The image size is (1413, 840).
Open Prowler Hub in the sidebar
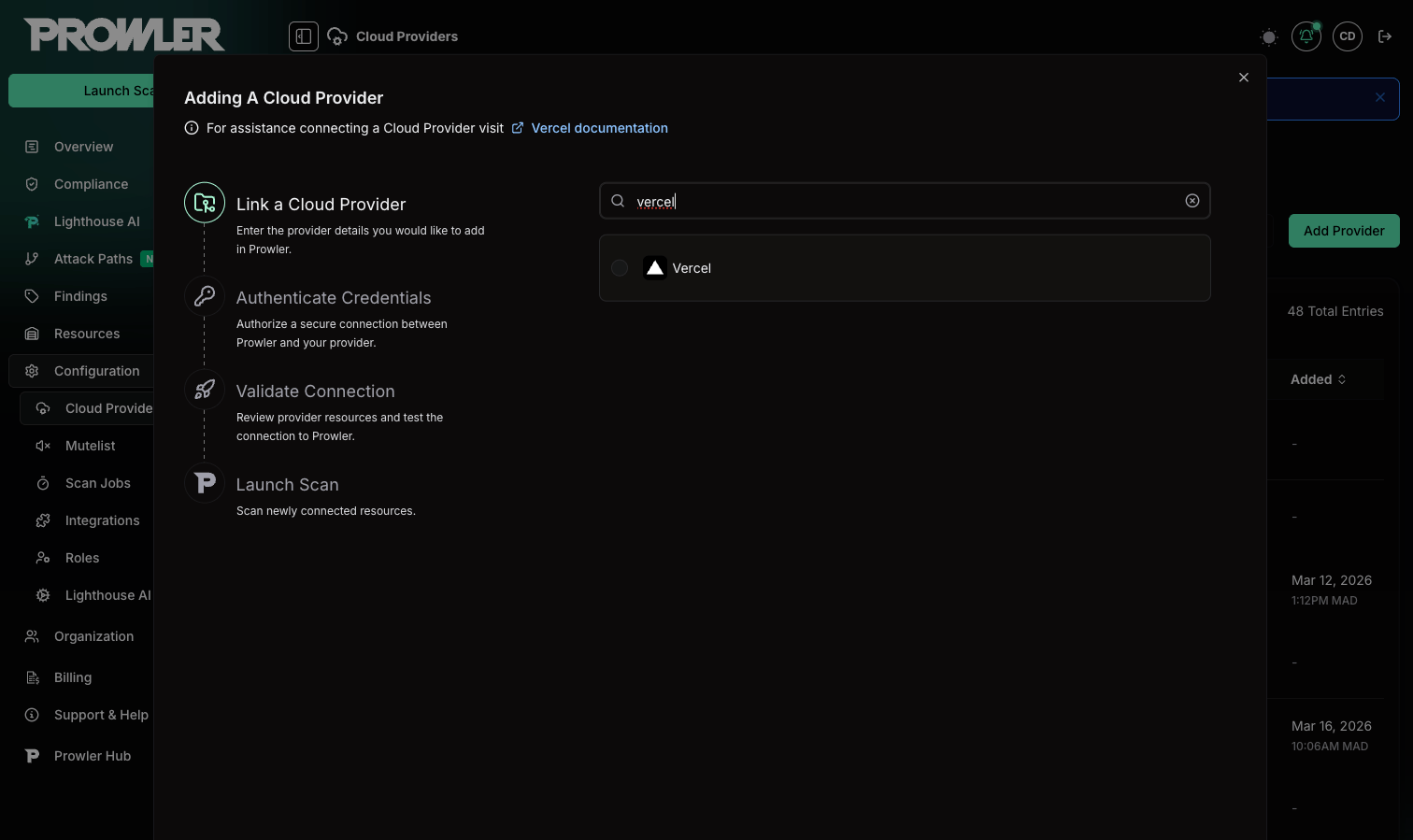click(x=93, y=756)
